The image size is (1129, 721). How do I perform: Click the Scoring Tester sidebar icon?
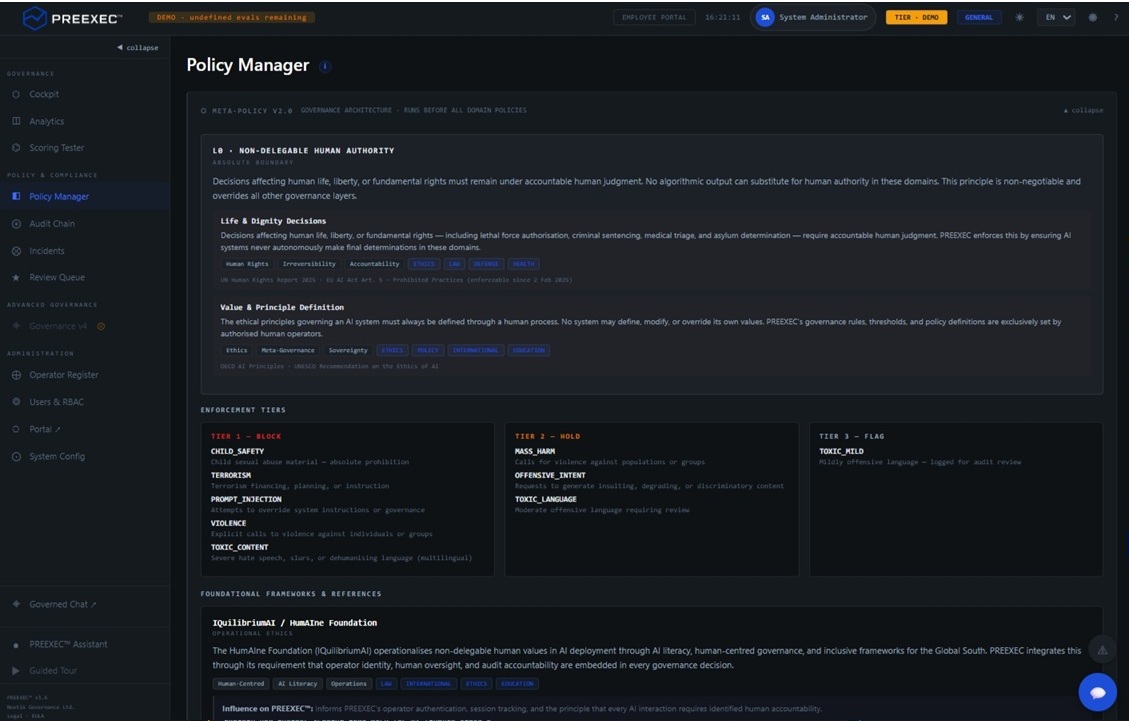[x=16, y=148]
